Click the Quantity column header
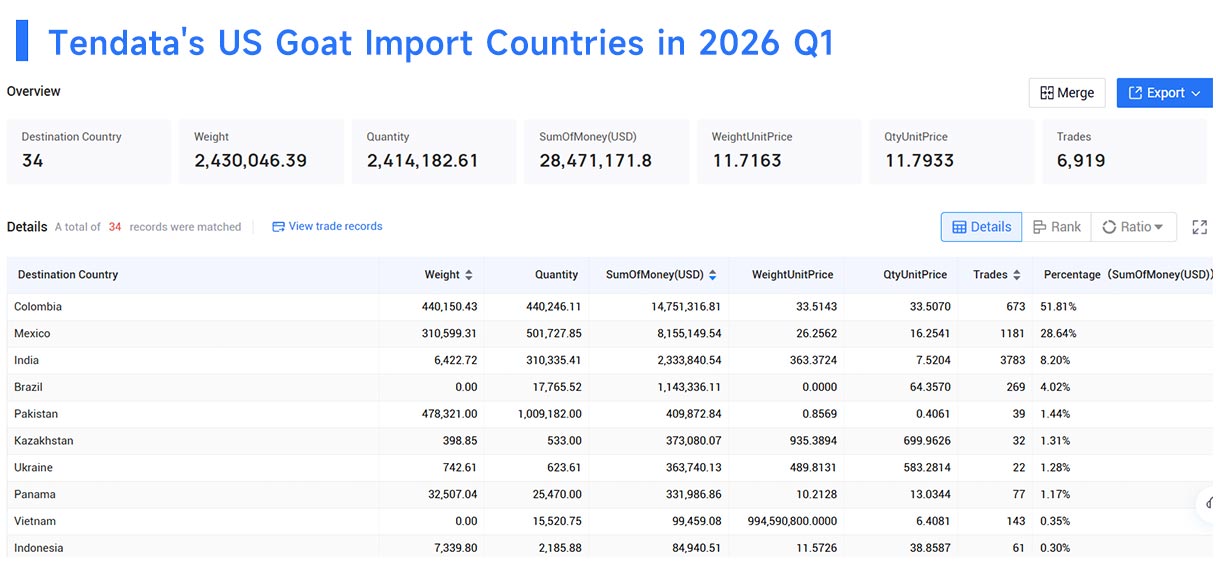This screenshot has height=567, width=1216. point(556,275)
